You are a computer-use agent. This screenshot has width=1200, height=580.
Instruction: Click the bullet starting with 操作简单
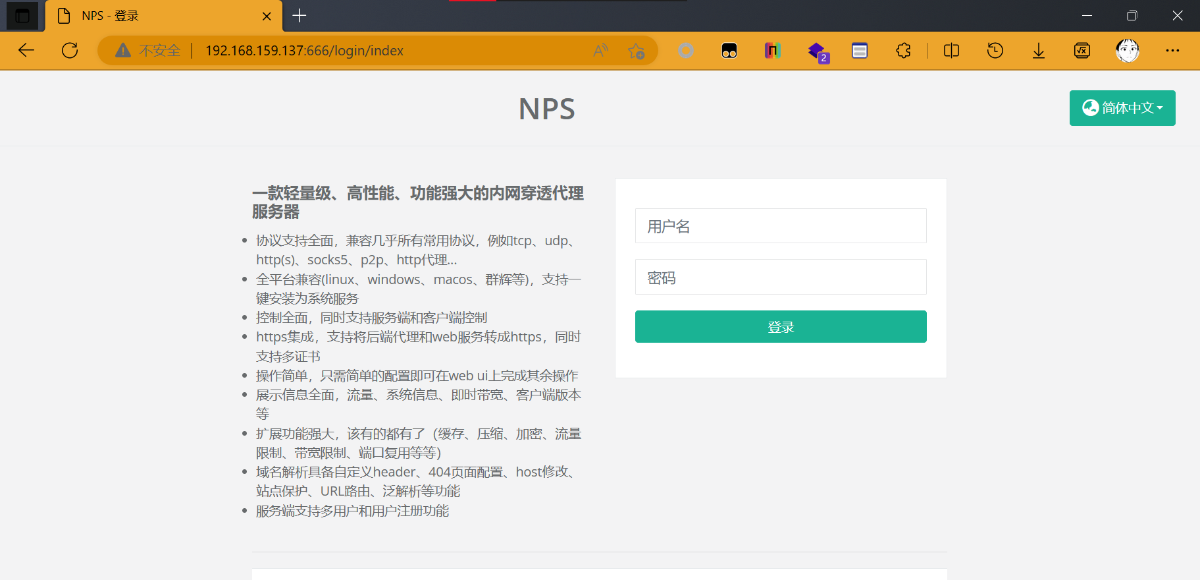coord(417,375)
